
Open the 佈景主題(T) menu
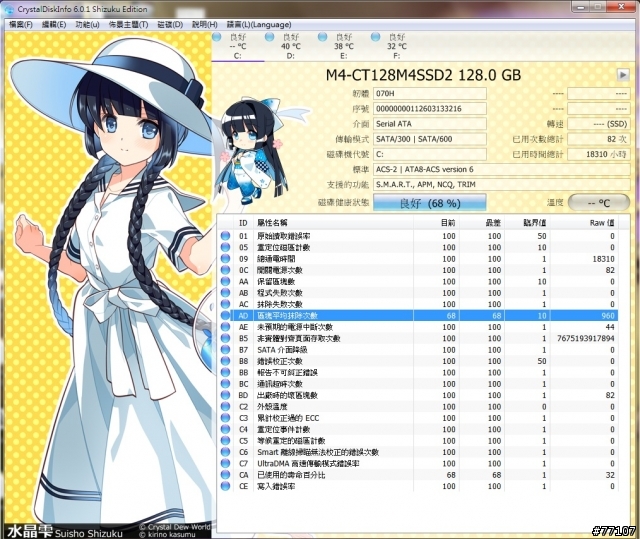coord(128,24)
